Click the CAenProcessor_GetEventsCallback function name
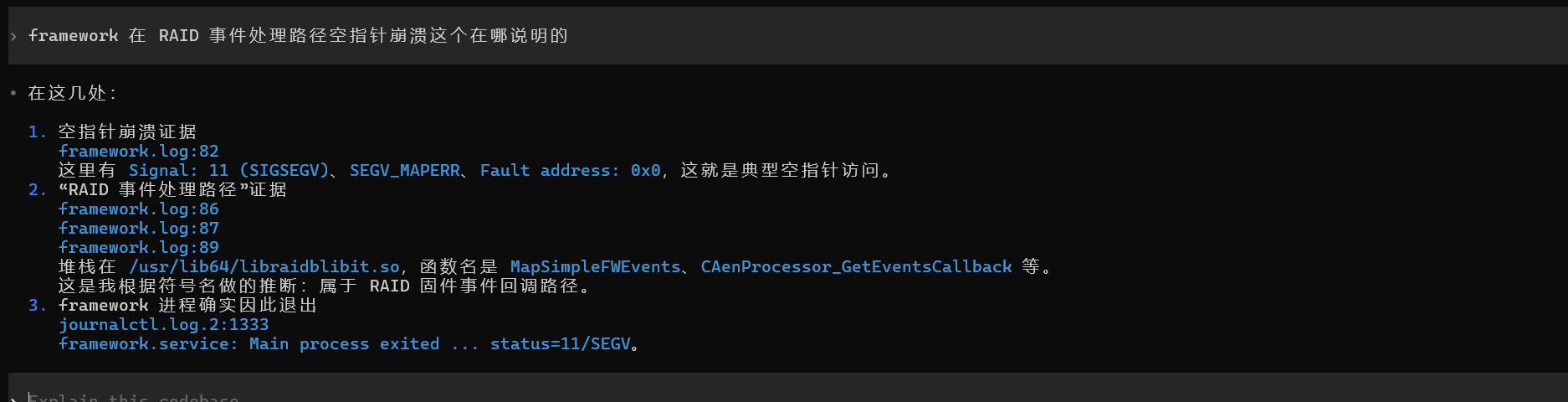1568x402 pixels. coord(856,267)
